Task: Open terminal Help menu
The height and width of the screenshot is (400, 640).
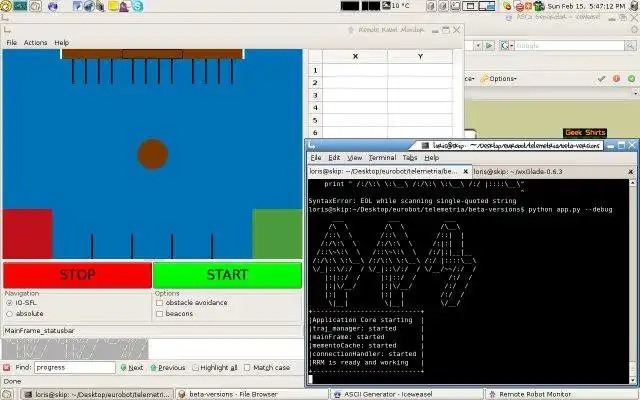Action: click(x=431, y=158)
